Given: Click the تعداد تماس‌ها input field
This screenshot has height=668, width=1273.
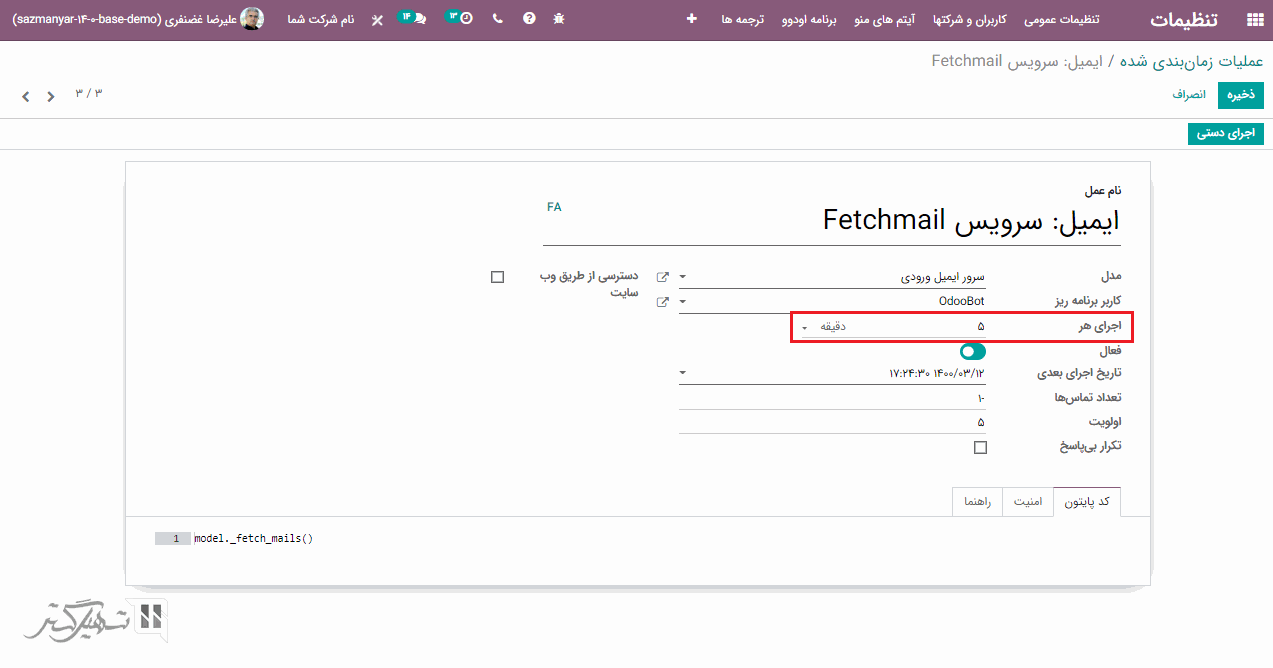Looking at the screenshot, I should [832, 398].
